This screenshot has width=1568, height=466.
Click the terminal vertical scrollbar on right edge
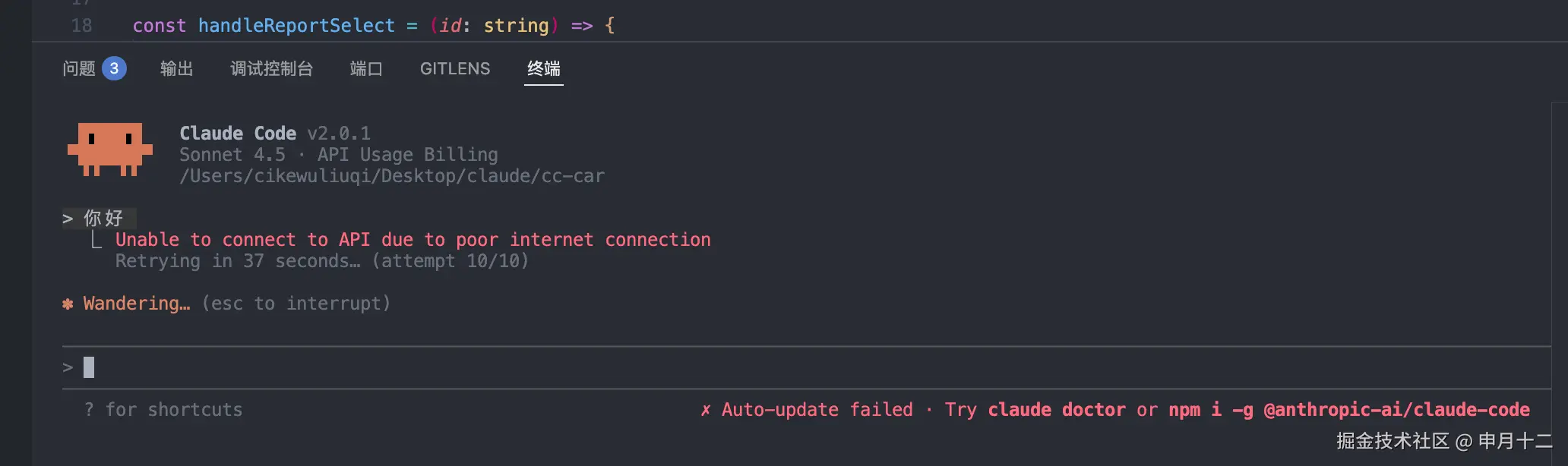click(x=1559, y=228)
